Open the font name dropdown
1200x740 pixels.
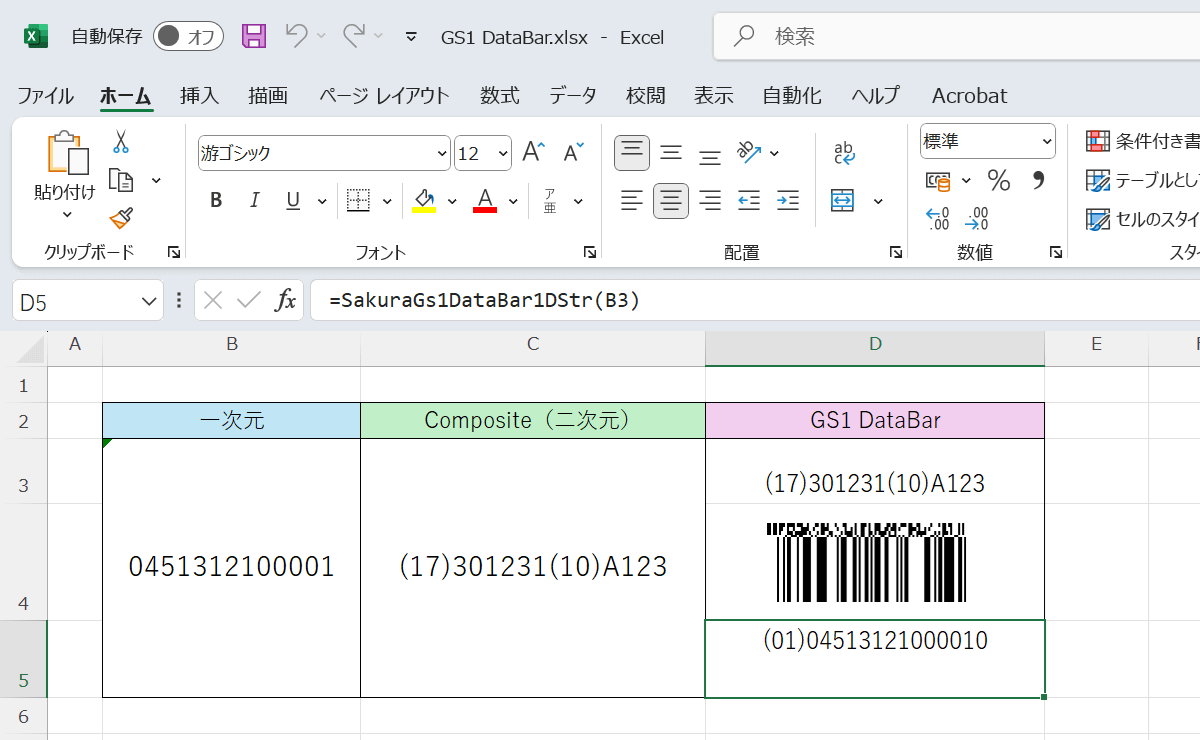point(441,152)
